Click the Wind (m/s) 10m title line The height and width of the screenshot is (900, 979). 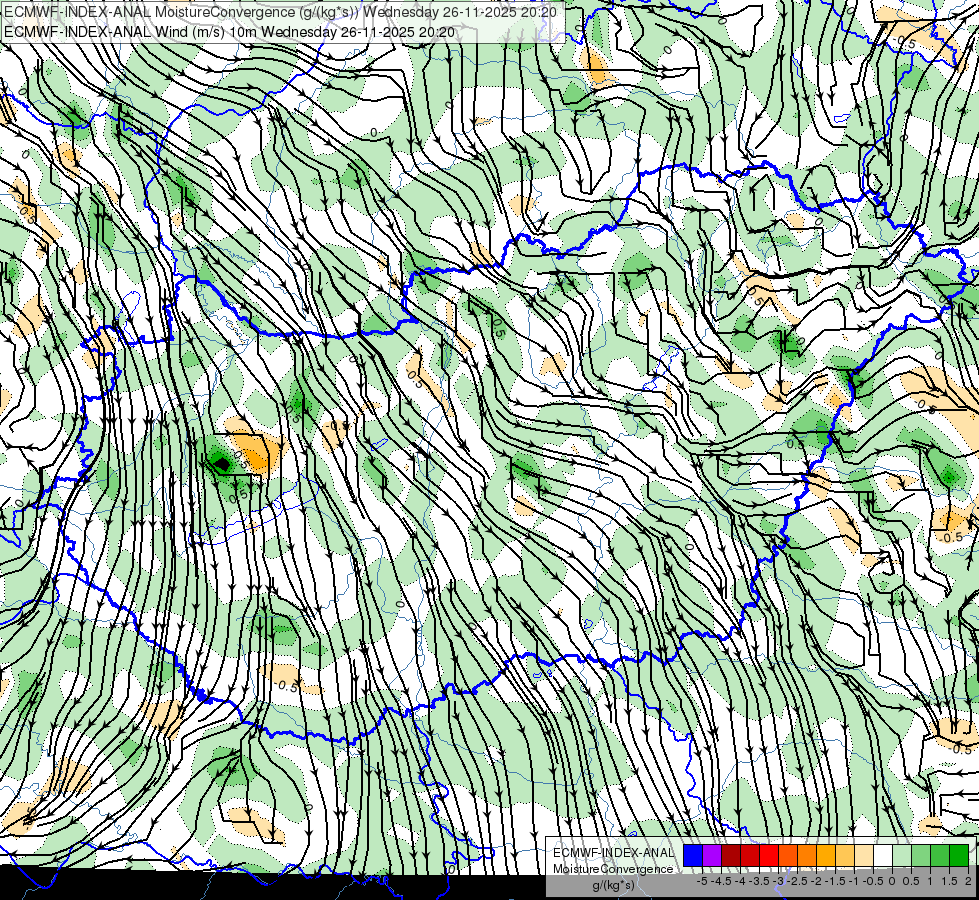coord(229,32)
